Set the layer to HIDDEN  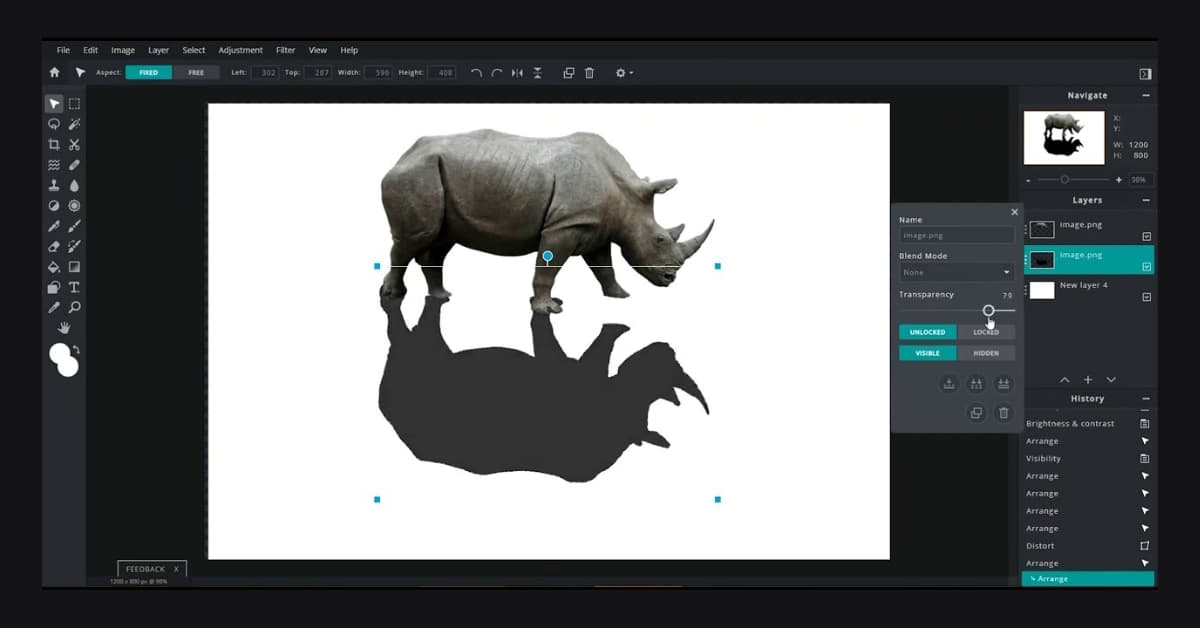(986, 353)
